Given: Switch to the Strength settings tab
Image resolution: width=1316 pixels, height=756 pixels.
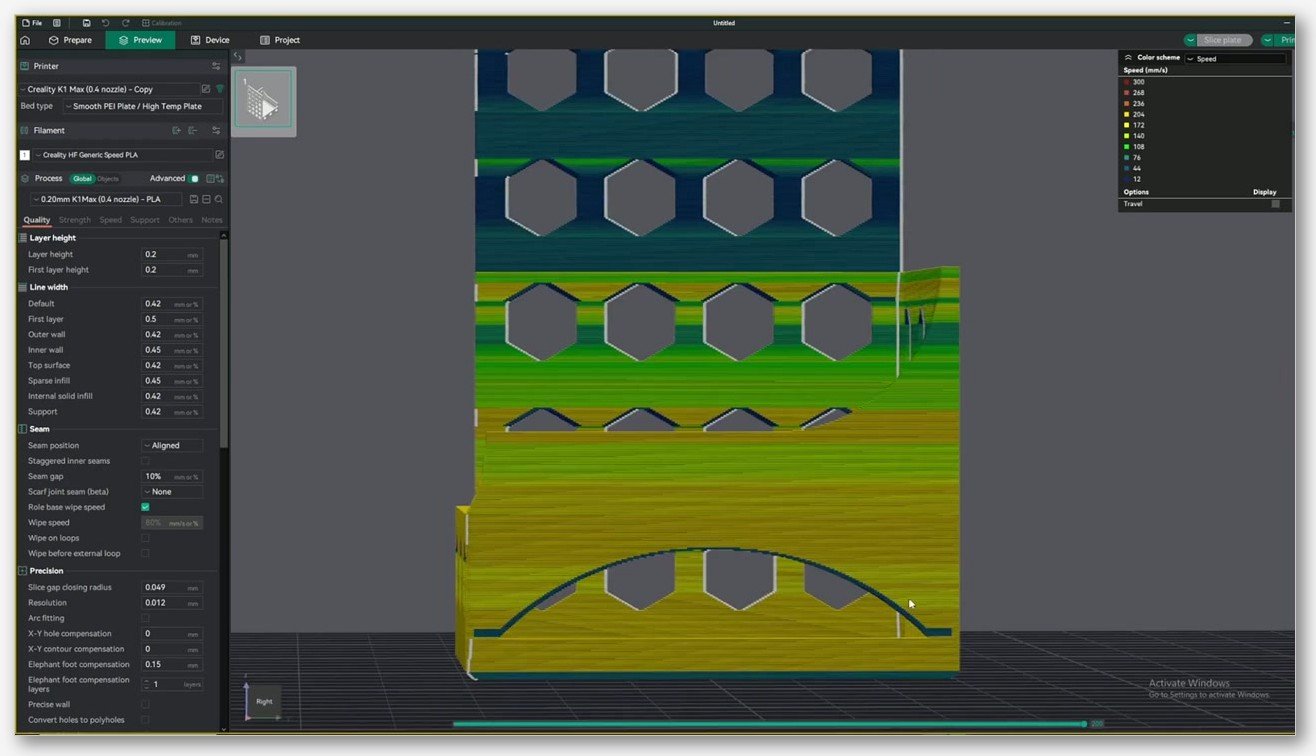Looking at the screenshot, I should coord(75,220).
